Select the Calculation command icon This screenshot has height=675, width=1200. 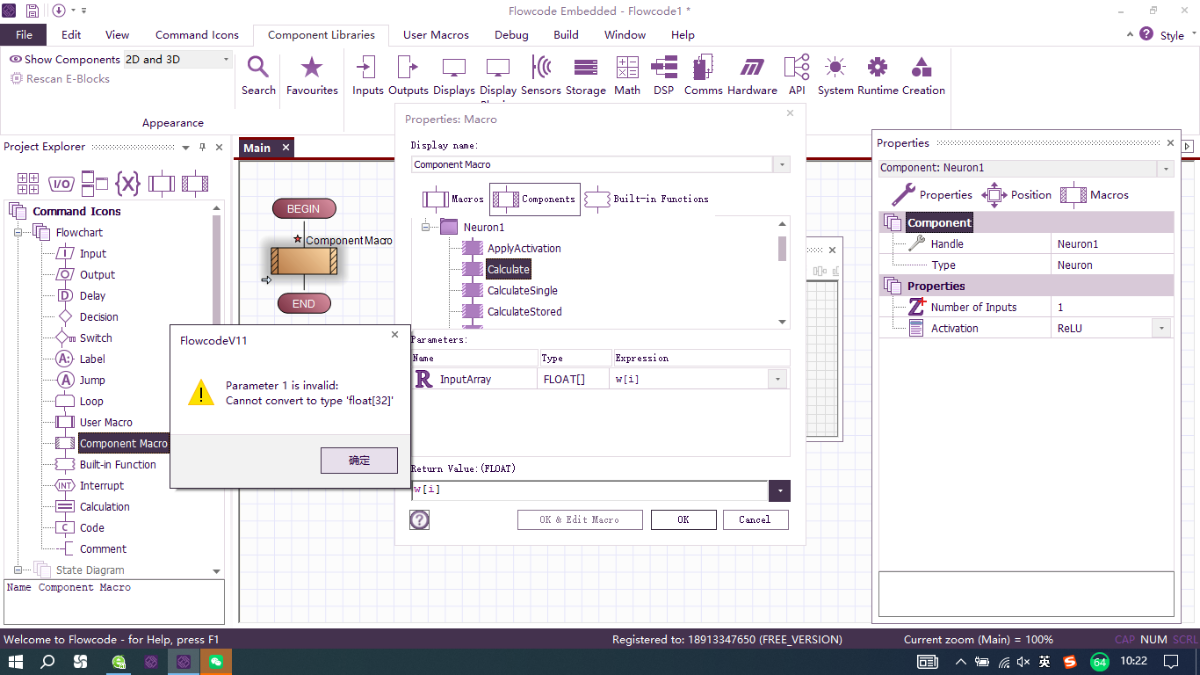pos(105,507)
